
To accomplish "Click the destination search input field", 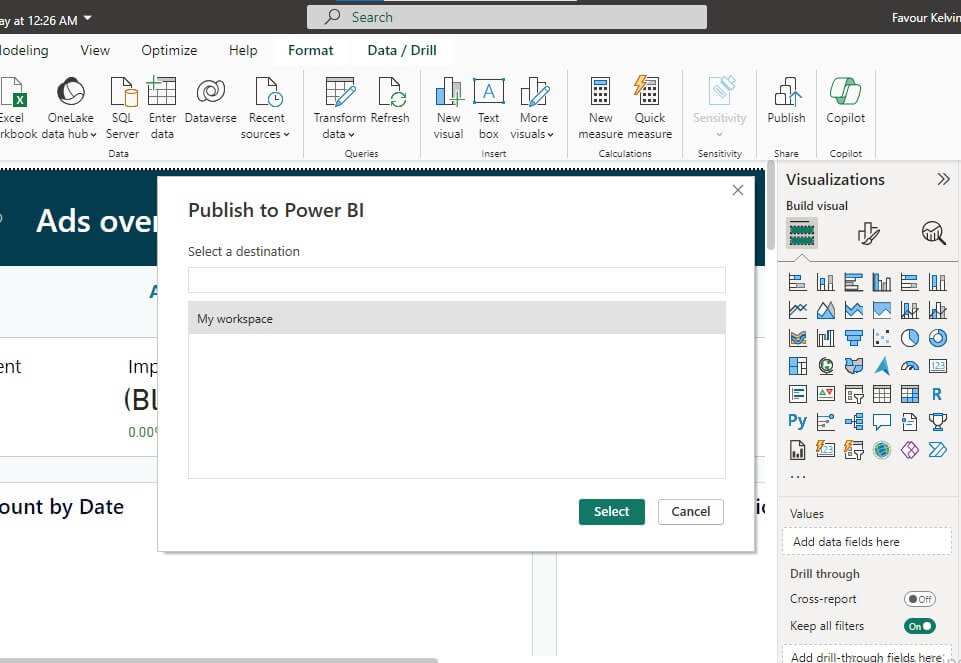I will click(456, 280).
